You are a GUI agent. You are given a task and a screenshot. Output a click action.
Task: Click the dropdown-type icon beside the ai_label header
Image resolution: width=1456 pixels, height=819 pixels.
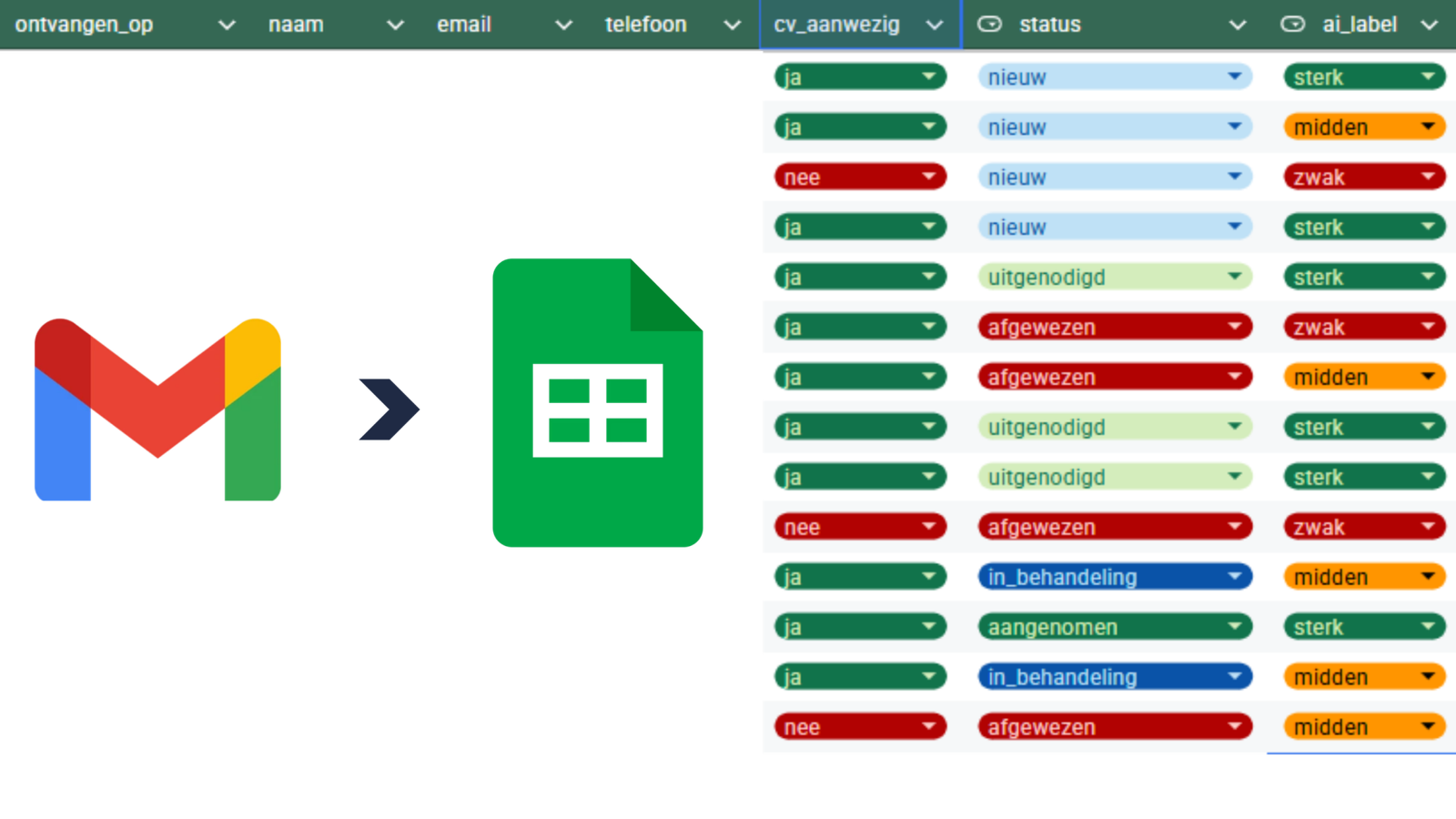click(1292, 25)
